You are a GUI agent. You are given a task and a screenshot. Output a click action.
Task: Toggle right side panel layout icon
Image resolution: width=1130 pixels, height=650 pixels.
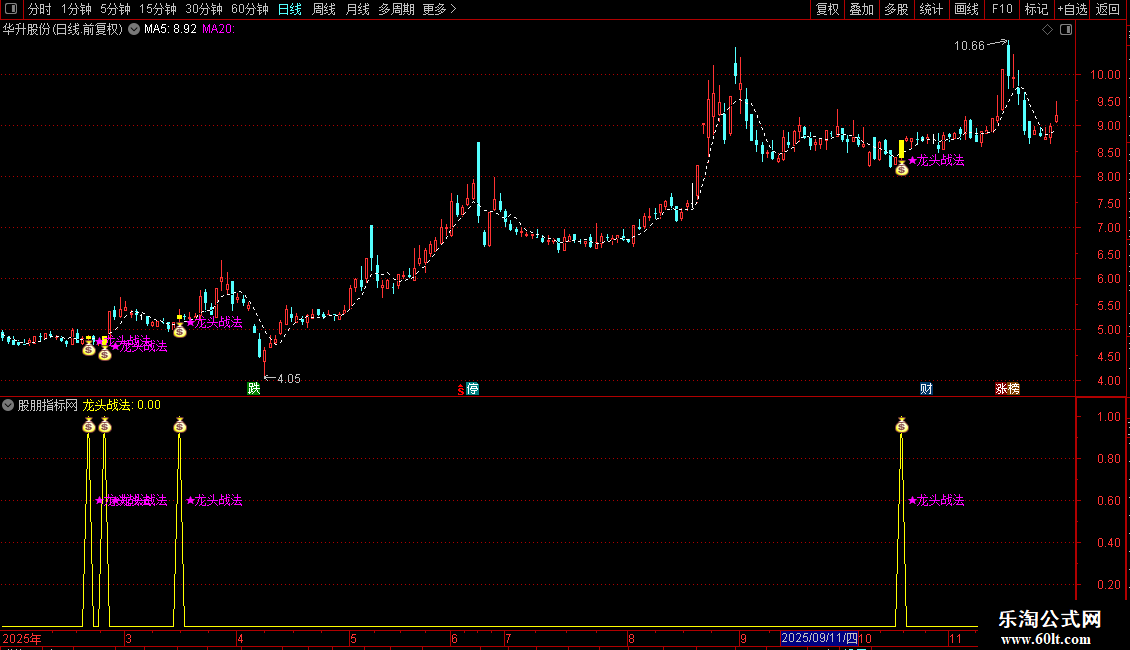click(1067, 30)
